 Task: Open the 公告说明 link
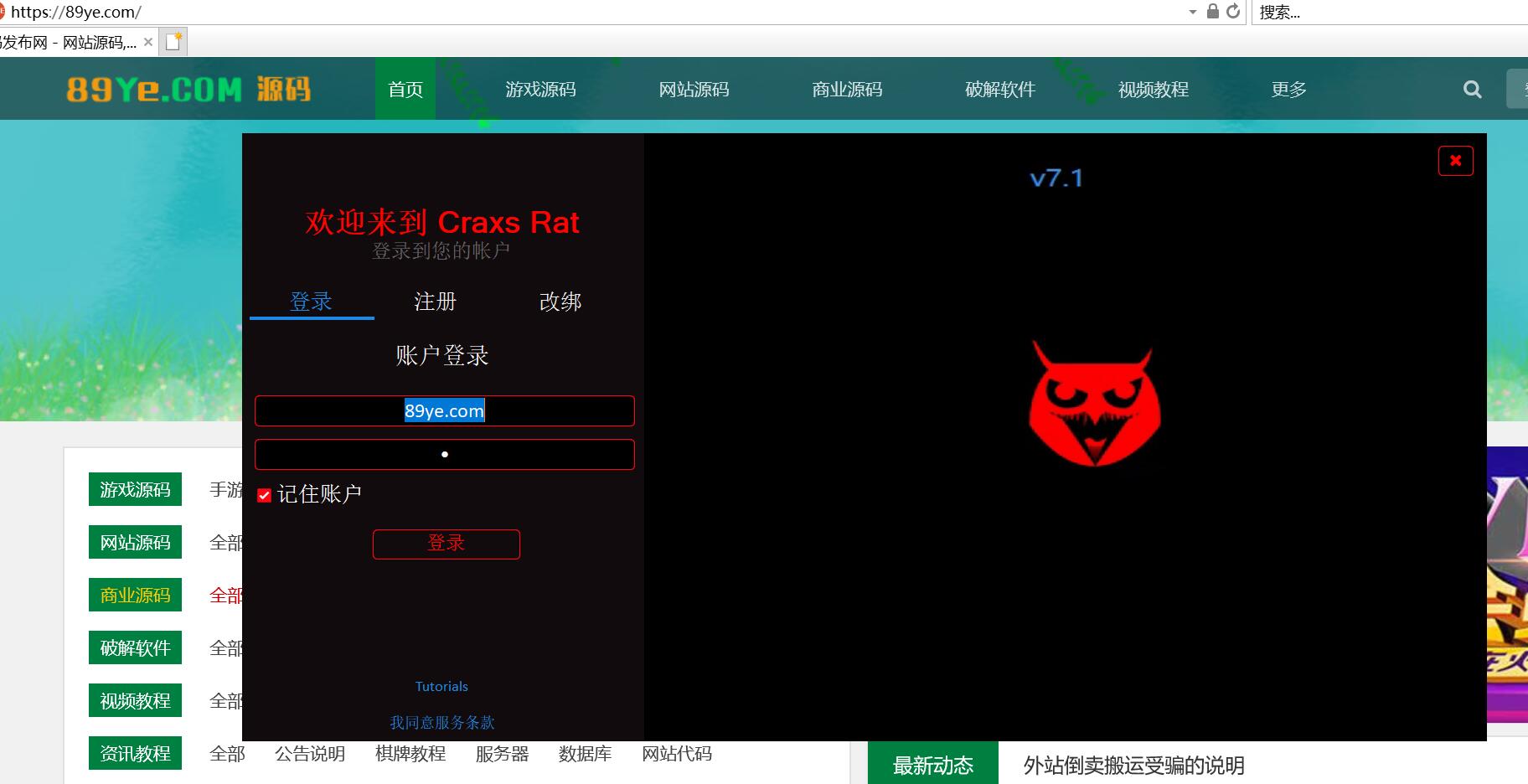(310, 754)
